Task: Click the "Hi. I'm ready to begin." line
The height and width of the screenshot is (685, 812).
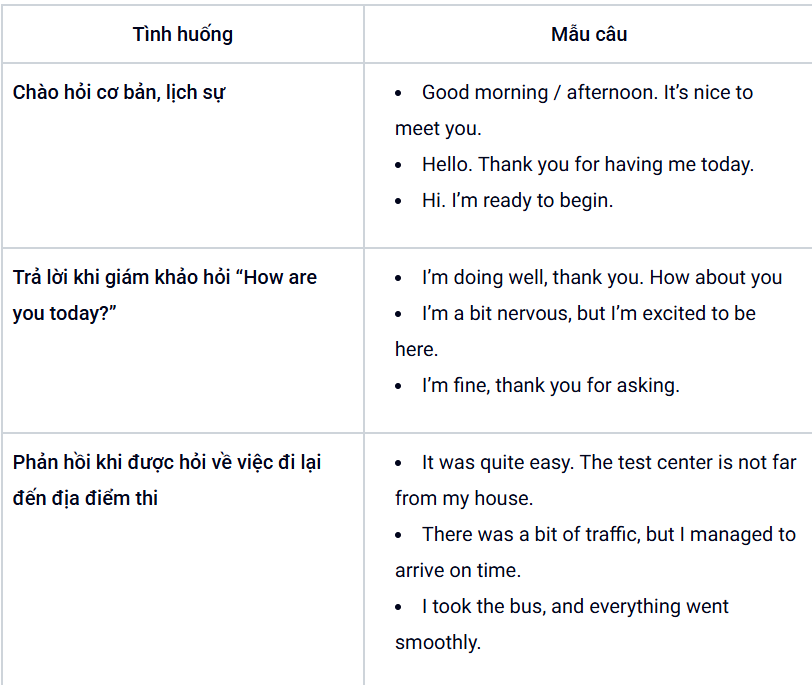Action: tap(517, 200)
